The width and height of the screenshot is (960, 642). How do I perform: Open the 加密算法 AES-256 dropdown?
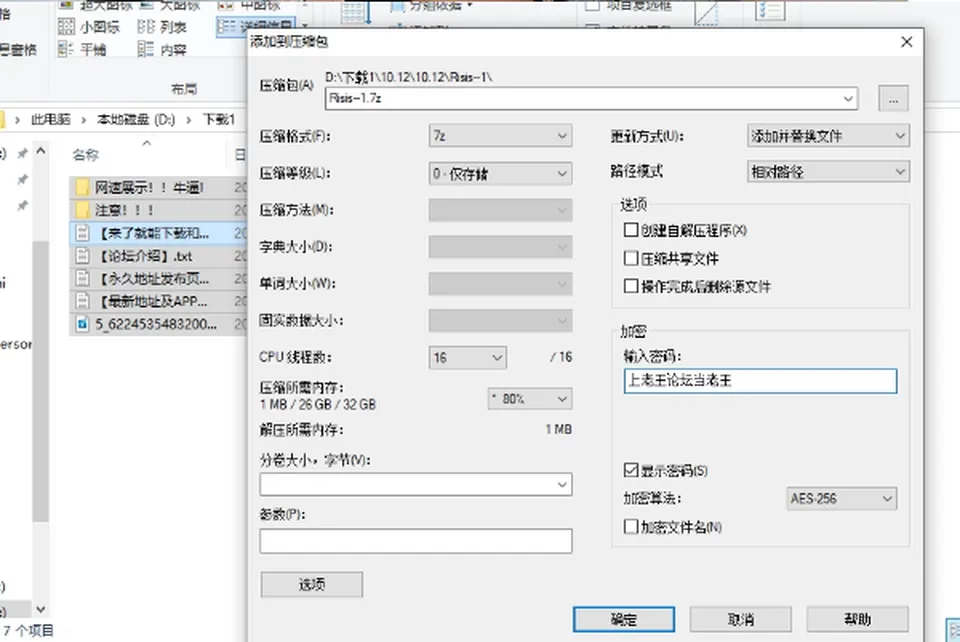[841, 499]
